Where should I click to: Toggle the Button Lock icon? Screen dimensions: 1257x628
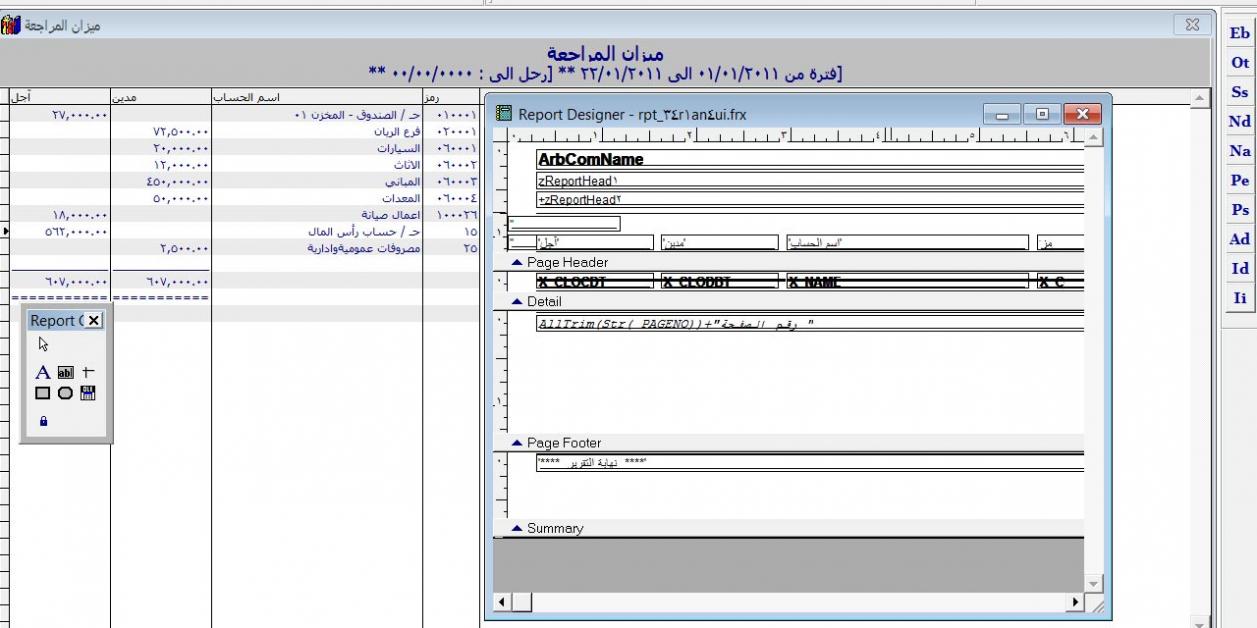[43, 422]
